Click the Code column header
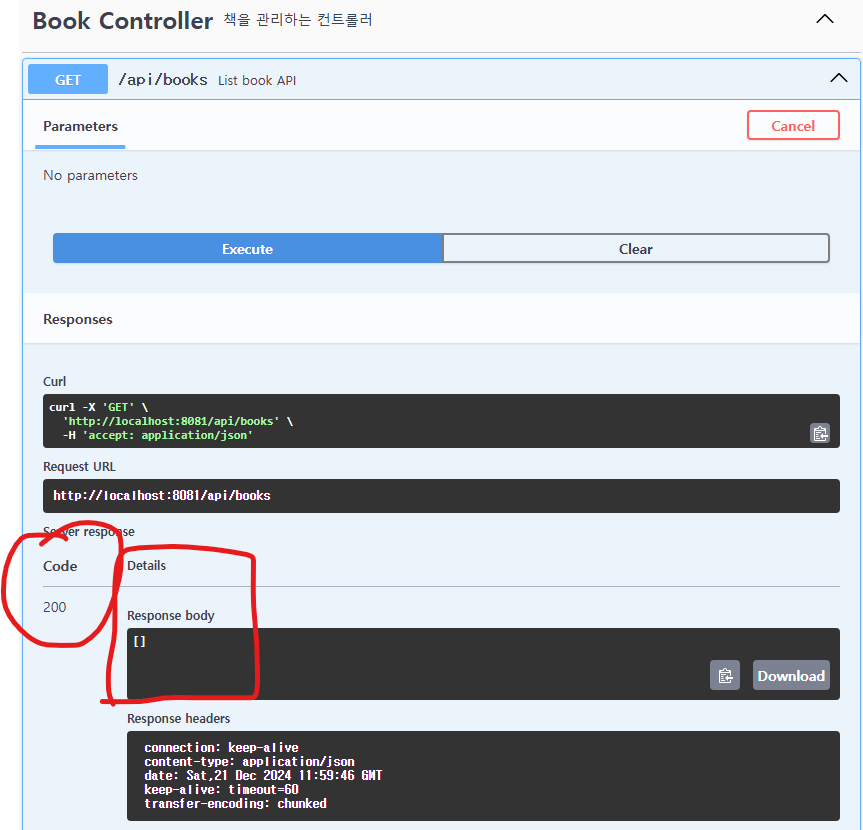 tap(60, 566)
